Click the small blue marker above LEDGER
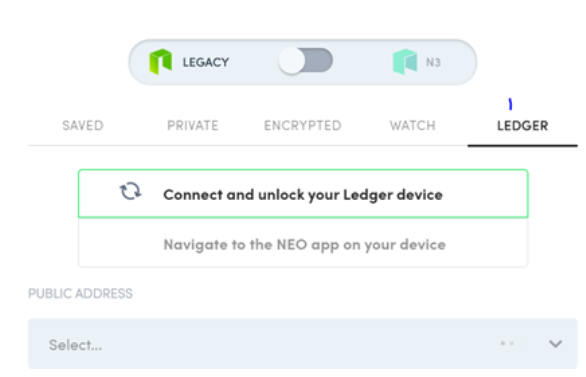This screenshot has height=377, width=586. tap(510, 104)
